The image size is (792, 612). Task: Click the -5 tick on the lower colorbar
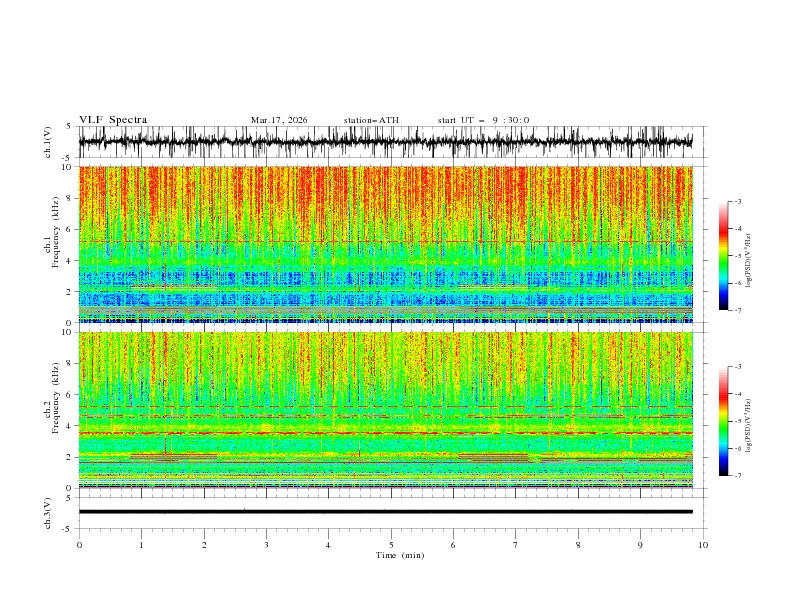pyautogui.click(x=737, y=421)
